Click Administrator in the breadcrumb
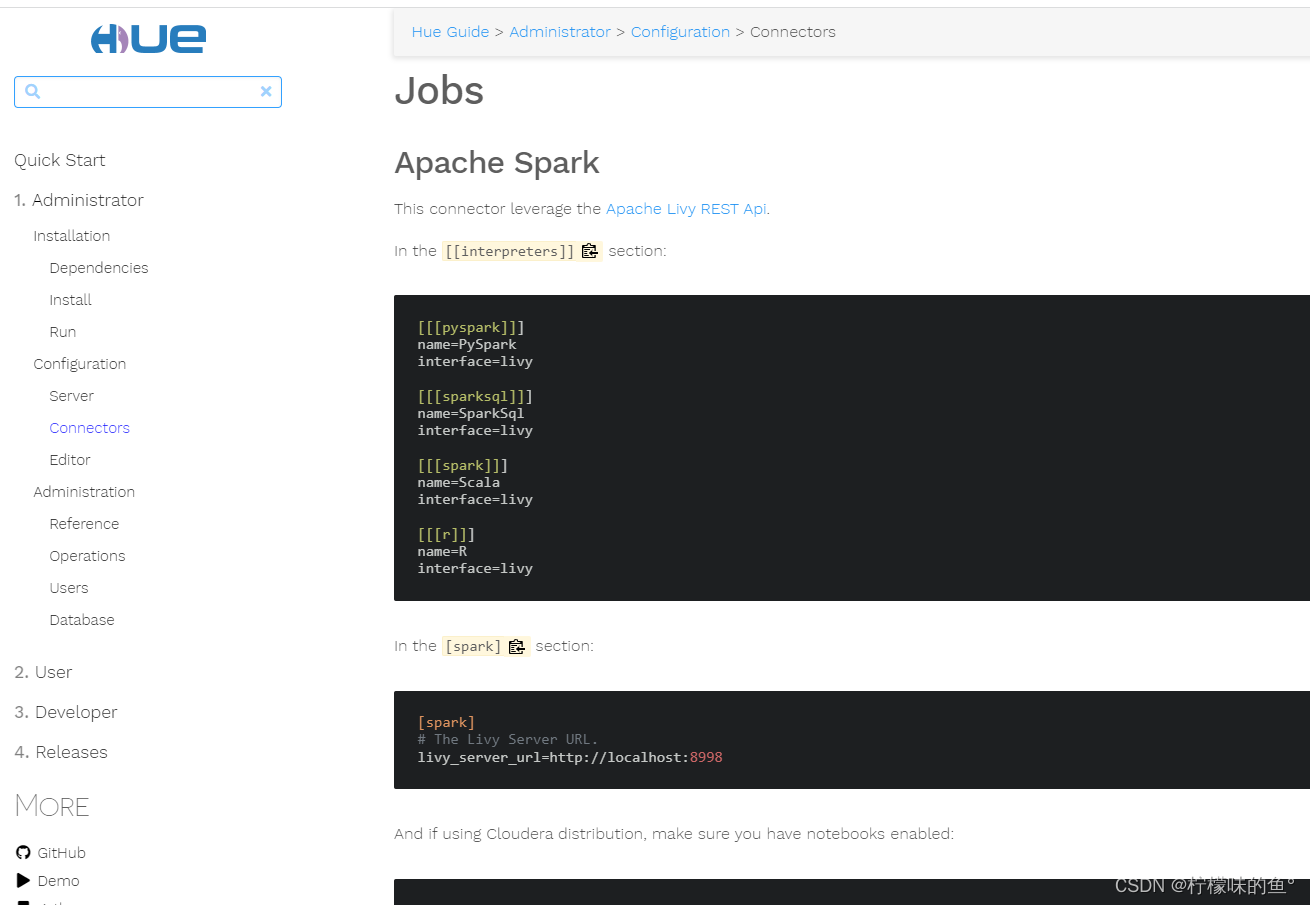This screenshot has height=905, width=1310. (560, 32)
